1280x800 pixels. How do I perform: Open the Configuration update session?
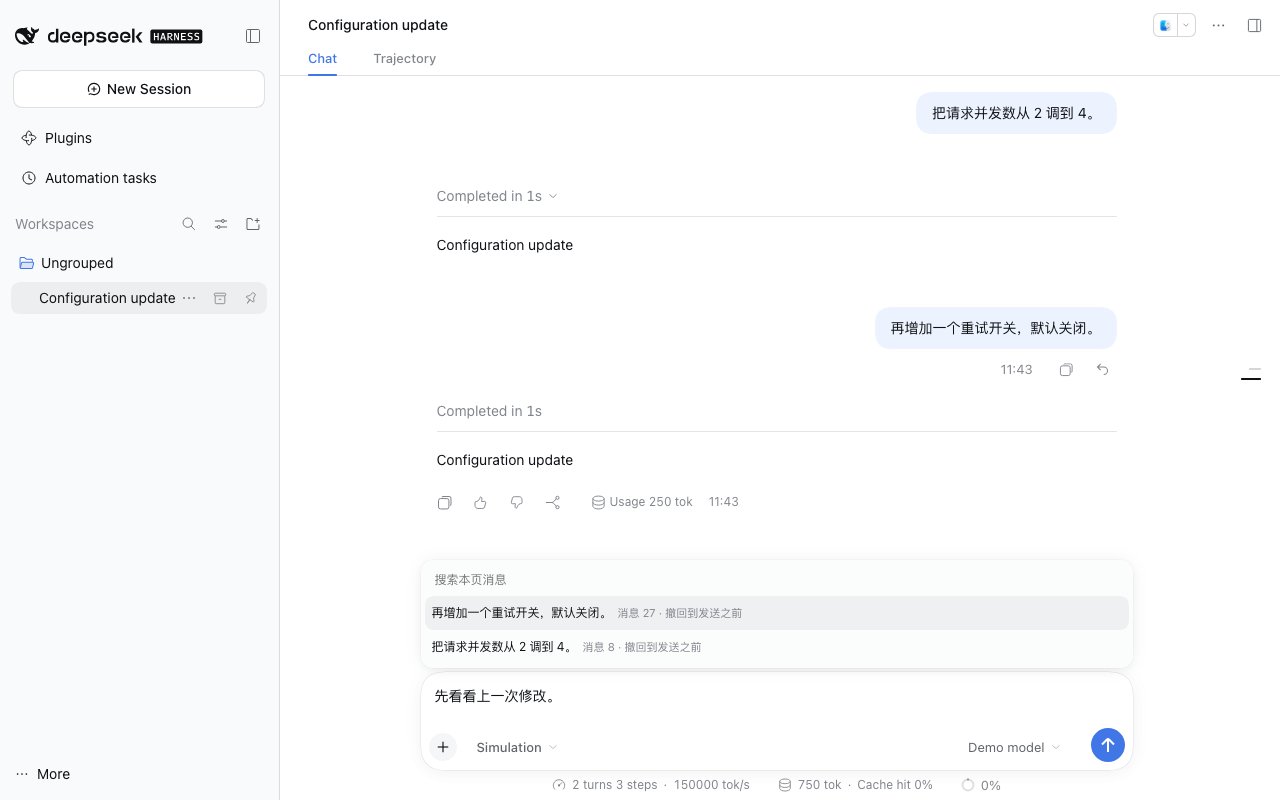tap(107, 298)
